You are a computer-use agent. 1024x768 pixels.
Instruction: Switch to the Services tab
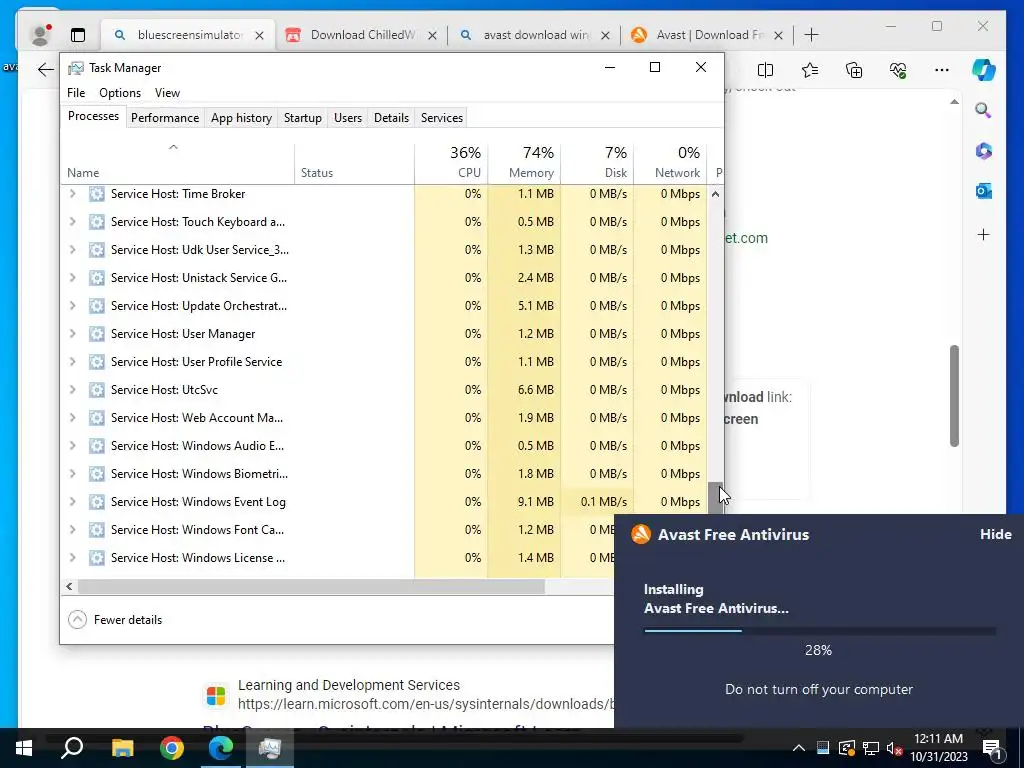441,118
